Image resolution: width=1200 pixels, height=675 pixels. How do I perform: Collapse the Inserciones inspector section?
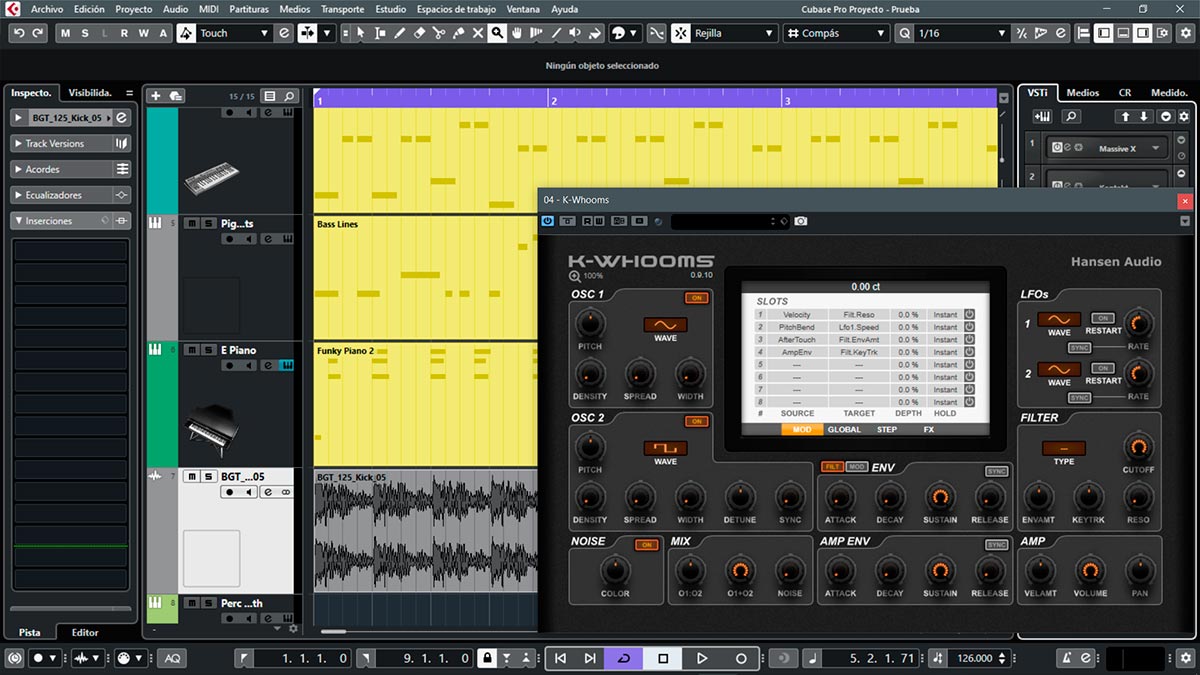click(71, 221)
